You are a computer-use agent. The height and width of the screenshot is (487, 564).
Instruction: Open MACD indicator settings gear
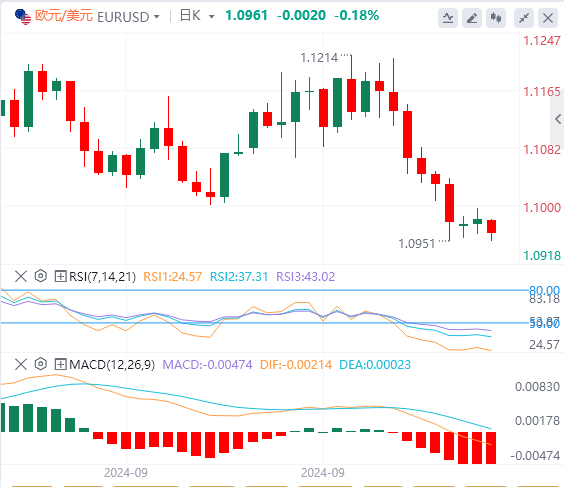(41, 364)
